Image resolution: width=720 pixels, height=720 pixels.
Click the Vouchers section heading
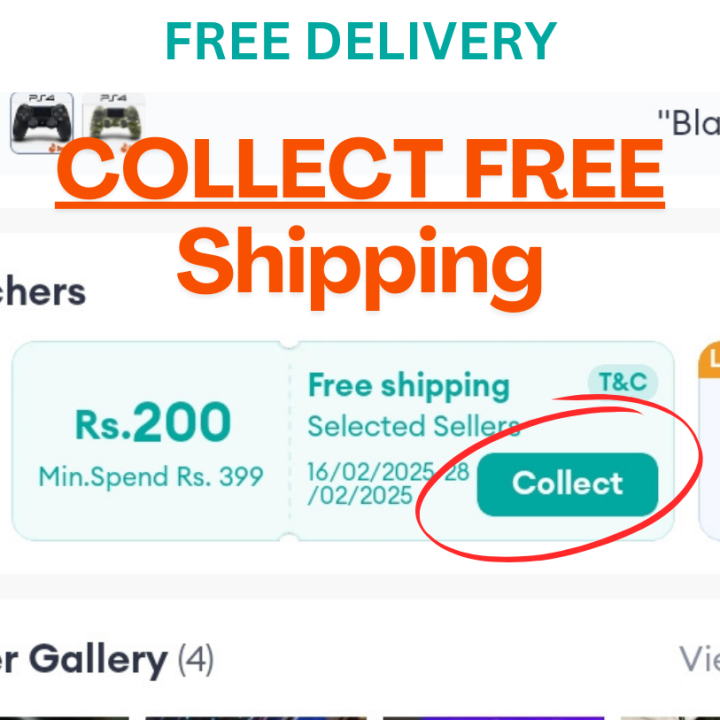point(42,292)
